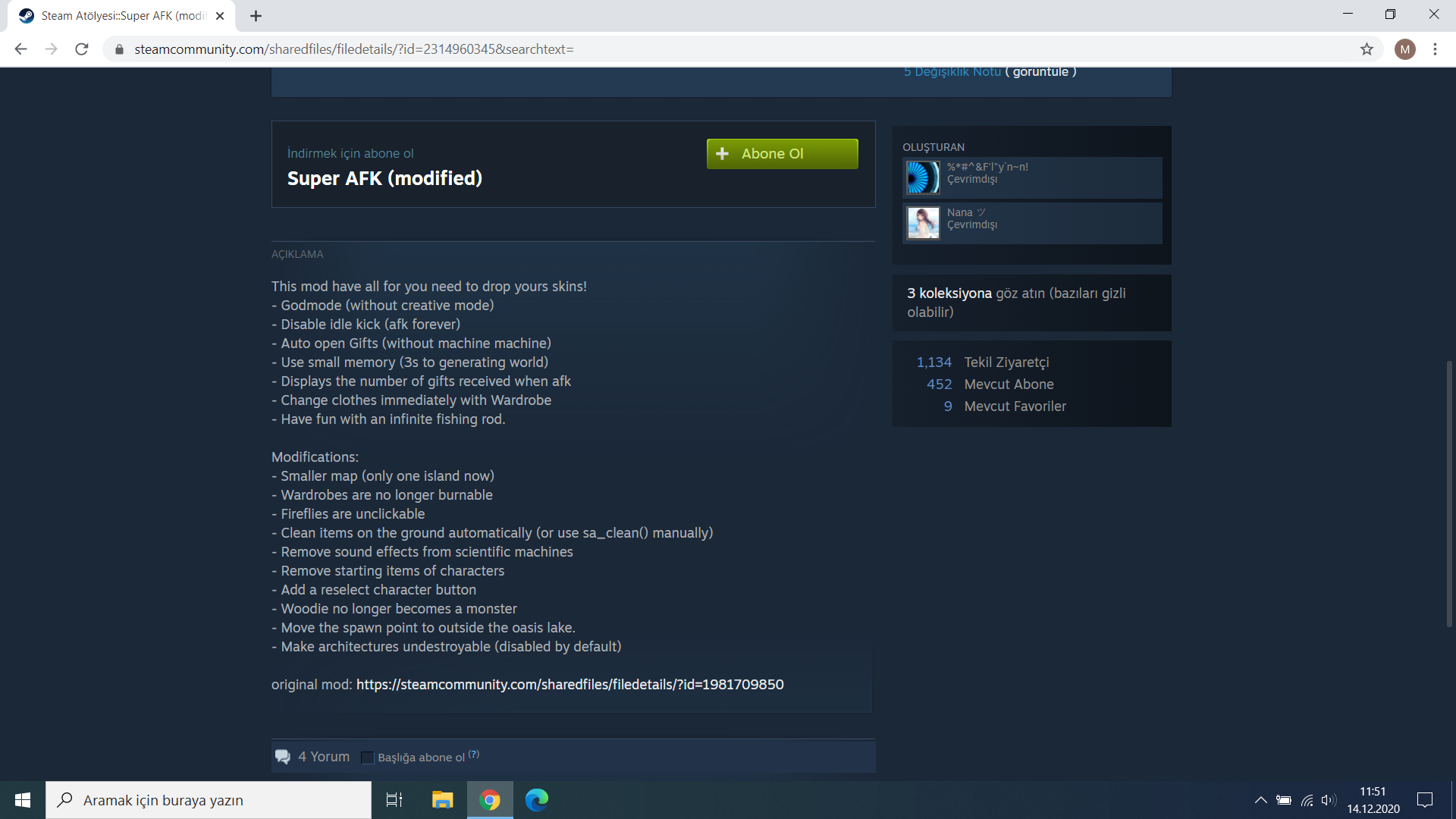Viewport: 1456px width, 819px height.
Task: Open a new browser tab
Action: [x=256, y=16]
